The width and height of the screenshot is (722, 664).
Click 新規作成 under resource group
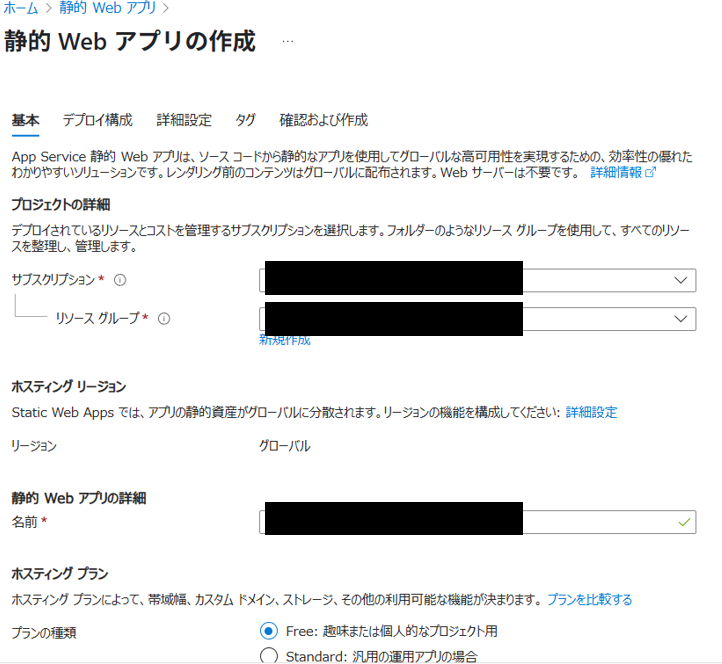(285, 341)
